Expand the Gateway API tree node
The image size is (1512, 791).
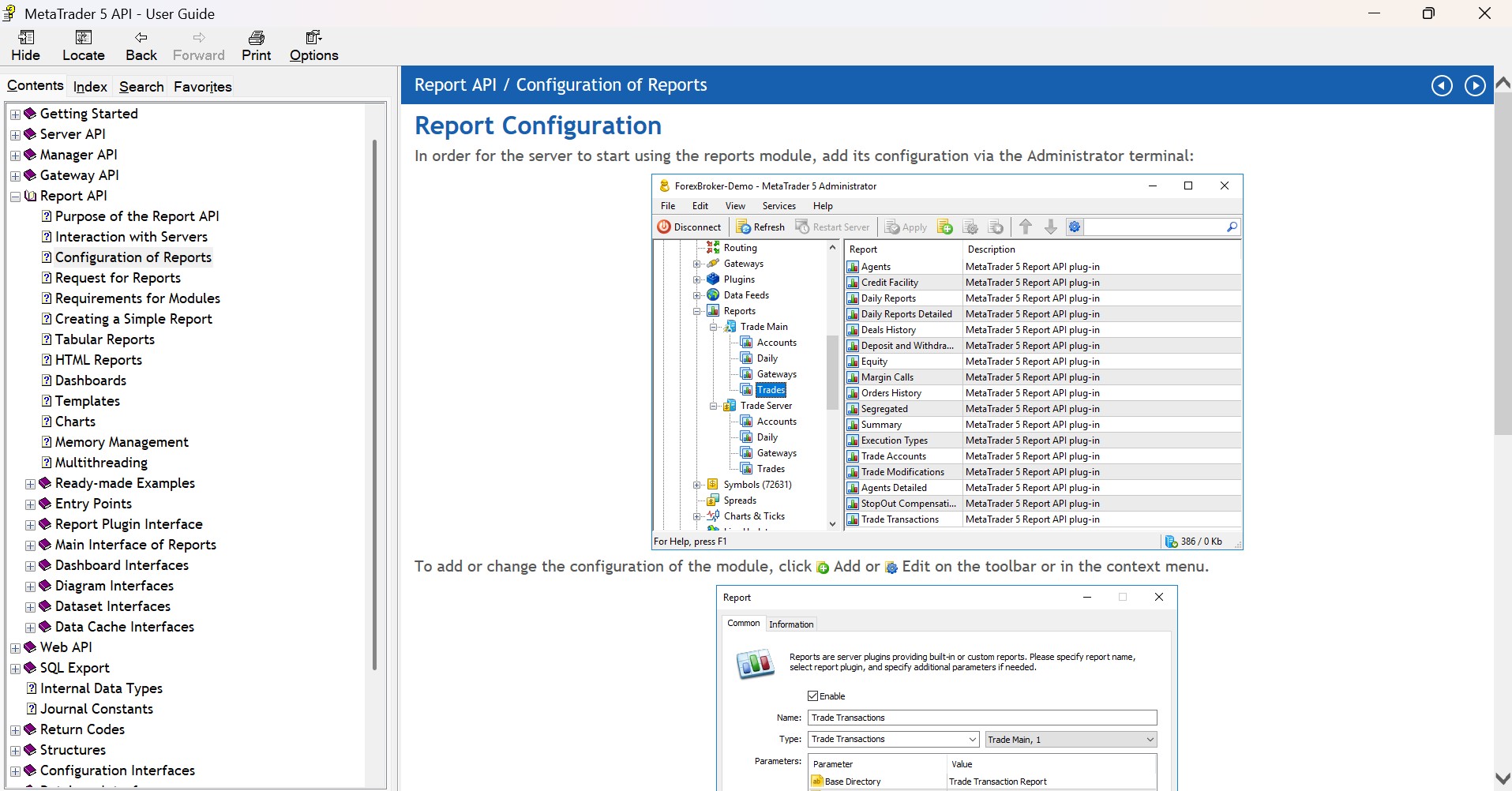[x=15, y=176]
